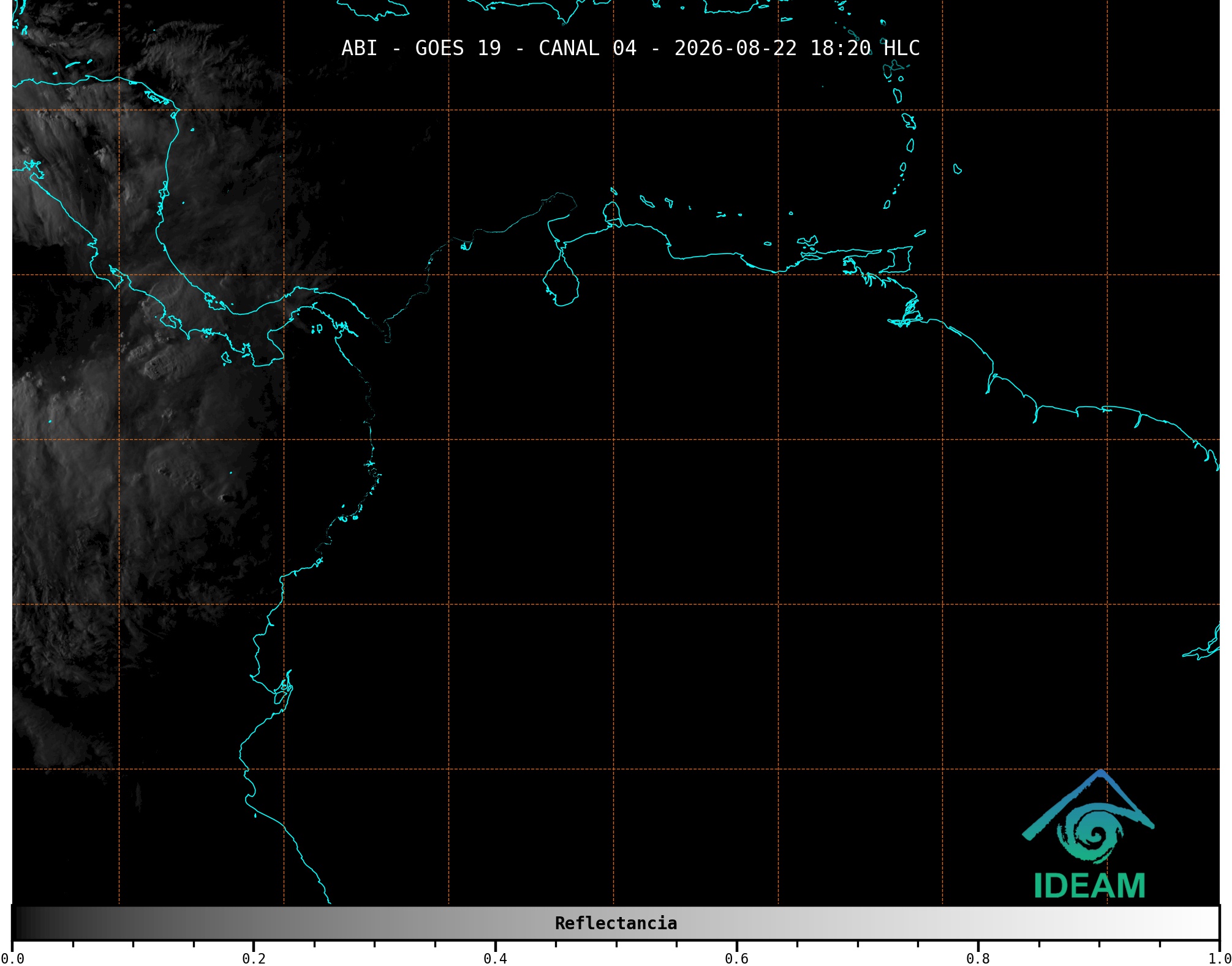Click the IDEAM logo
1232x966 pixels.
[1089, 834]
